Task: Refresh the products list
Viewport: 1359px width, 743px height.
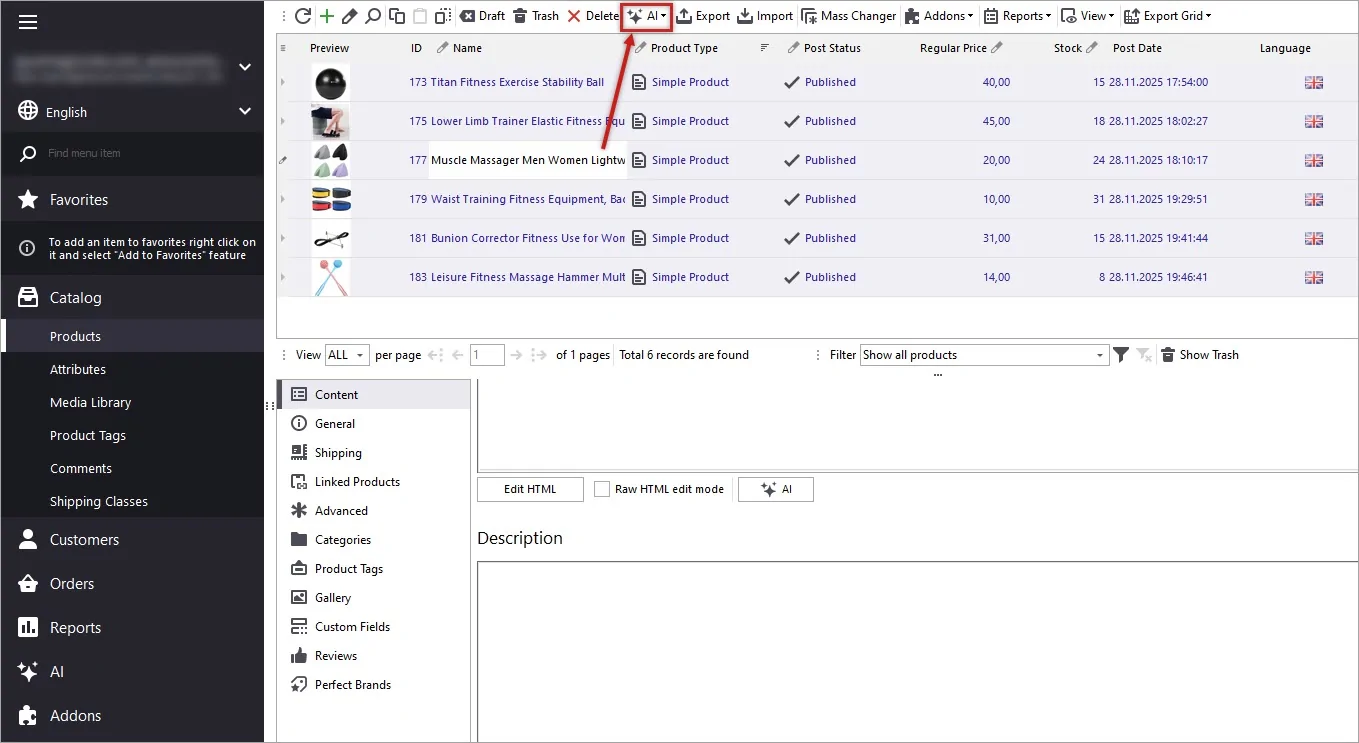Action: (302, 15)
